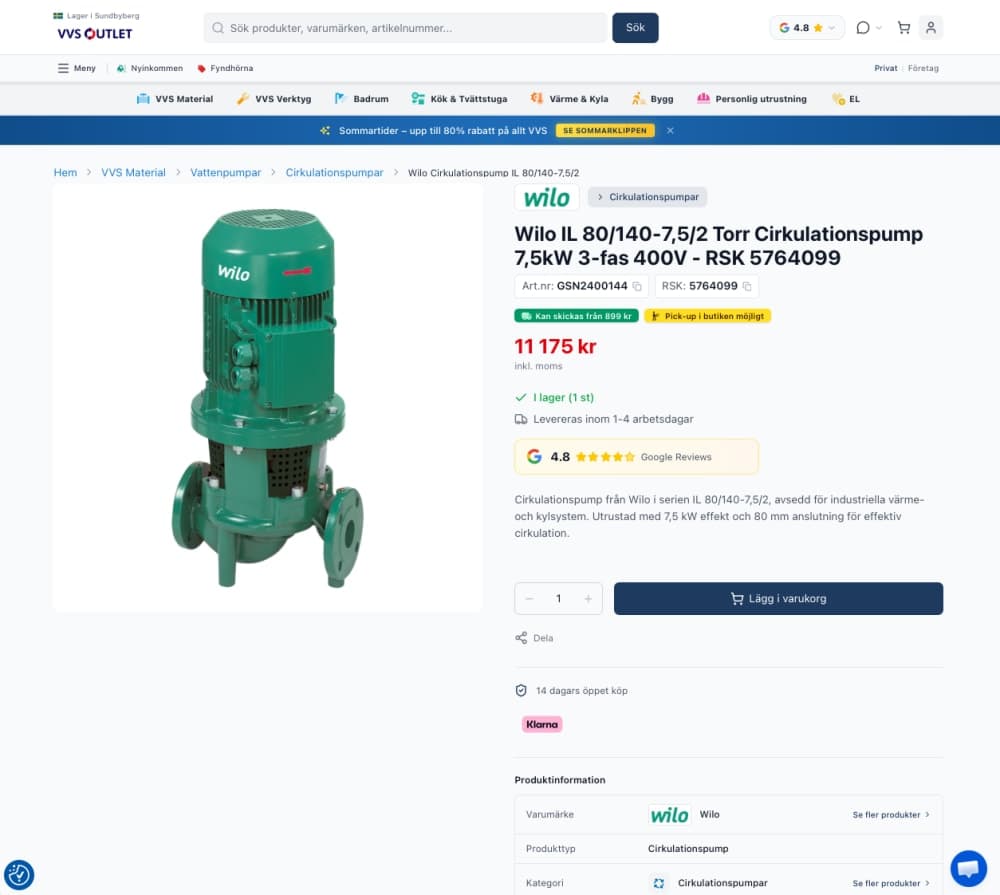
Task: Copy the article number GSN2400144
Action: [x=636, y=286]
